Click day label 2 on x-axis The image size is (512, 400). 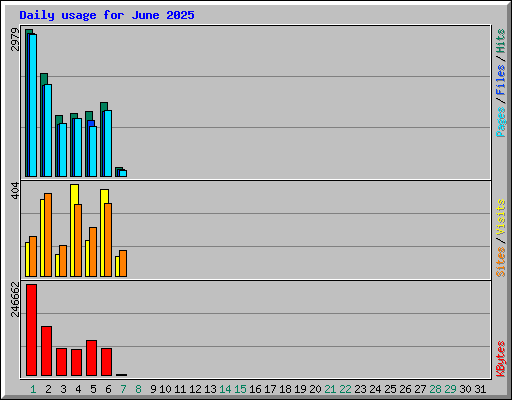coord(48,389)
